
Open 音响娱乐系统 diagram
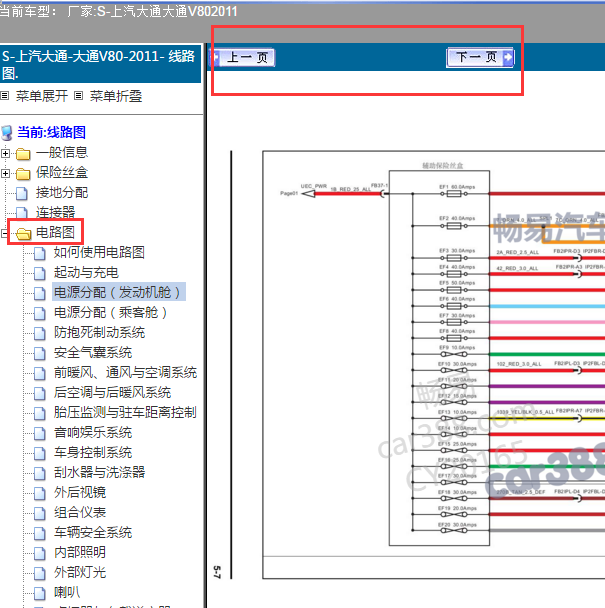pyautogui.click(x=93, y=432)
